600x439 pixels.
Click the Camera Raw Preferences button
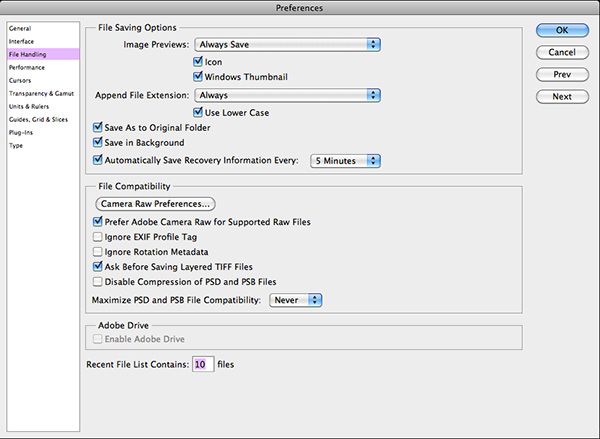pos(155,204)
